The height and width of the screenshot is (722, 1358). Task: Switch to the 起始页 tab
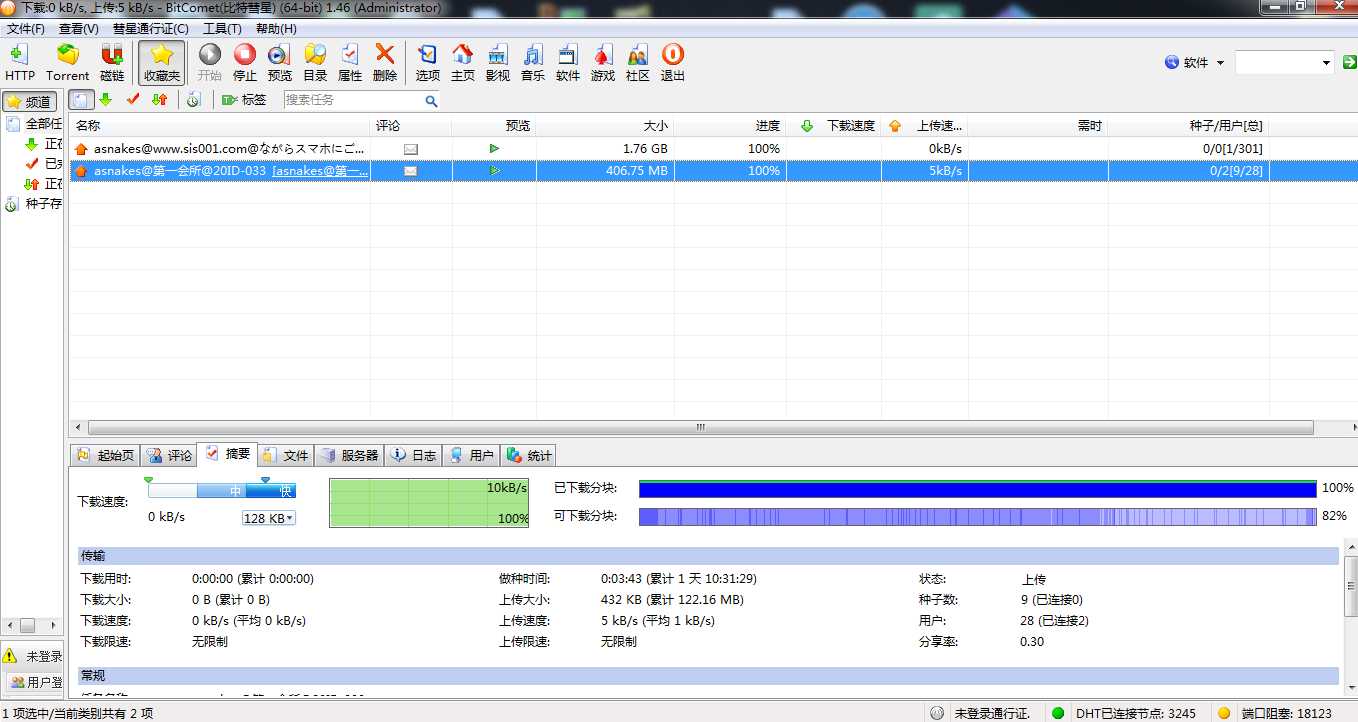point(106,455)
